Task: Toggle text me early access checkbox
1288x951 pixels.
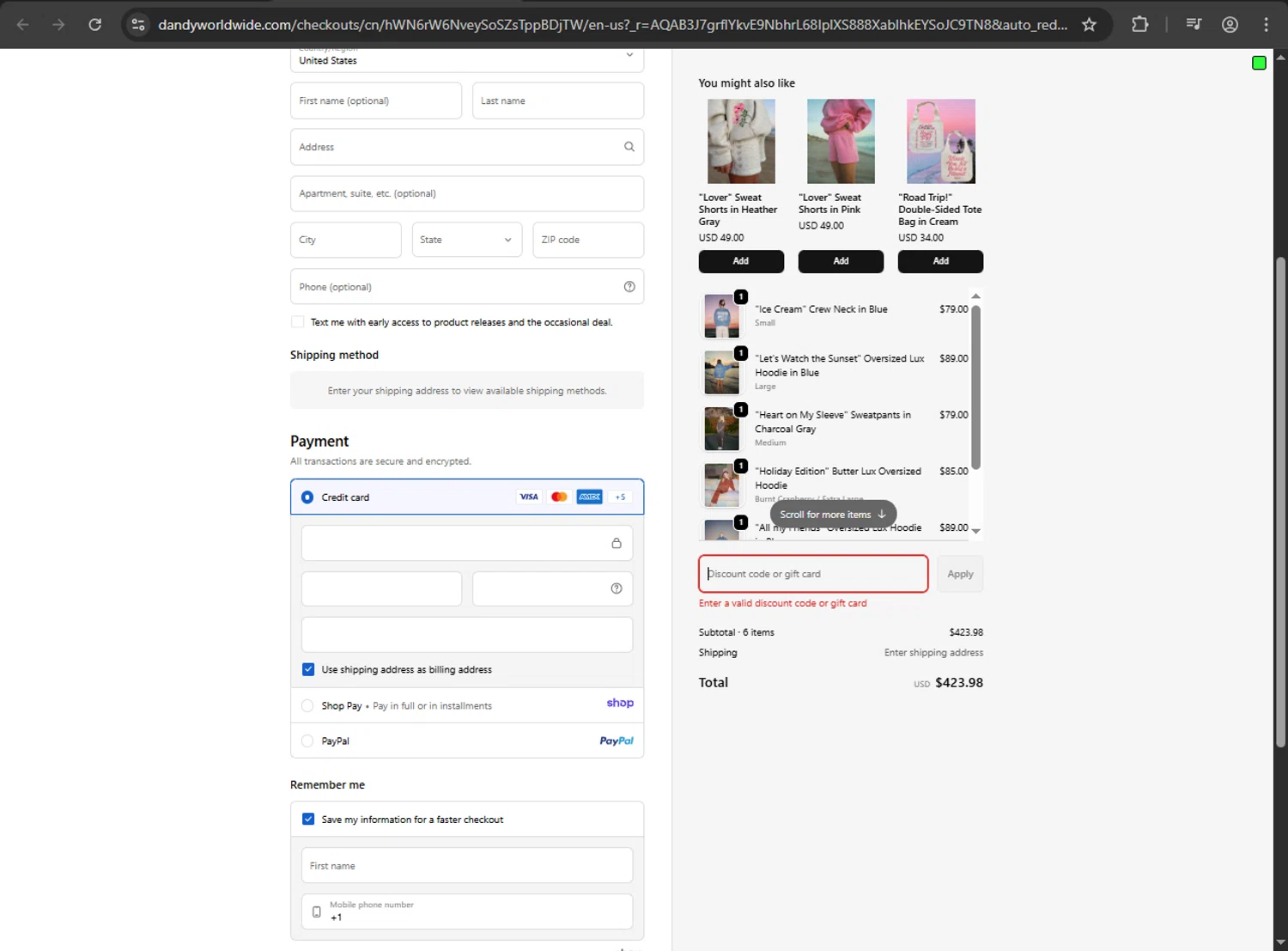Action: [x=298, y=322]
